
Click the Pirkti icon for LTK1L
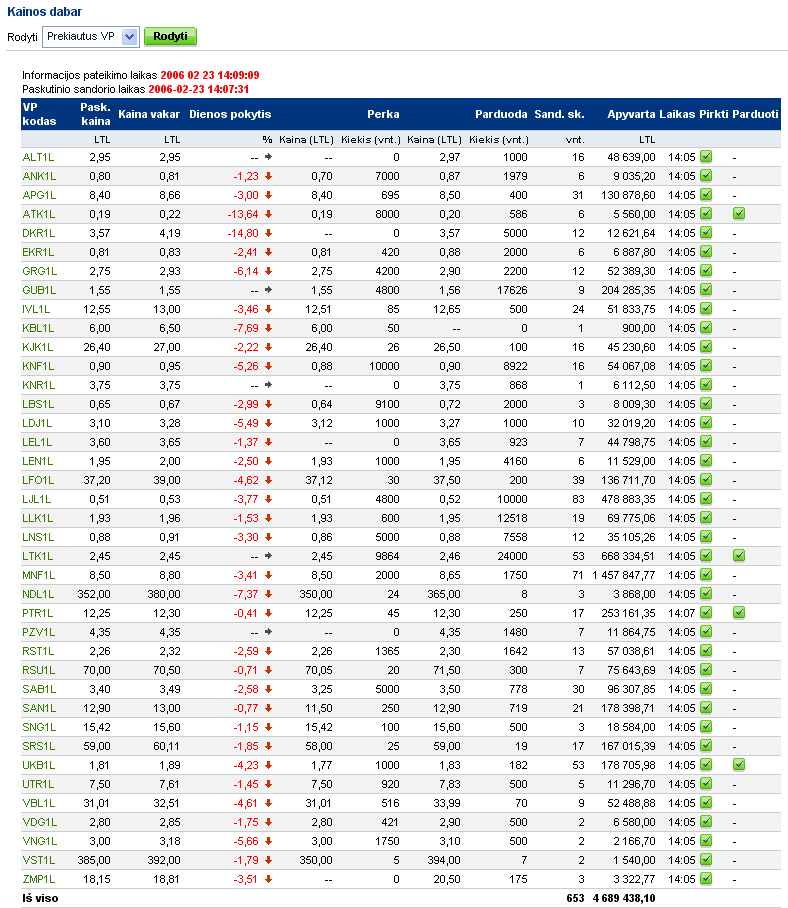coord(706,555)
